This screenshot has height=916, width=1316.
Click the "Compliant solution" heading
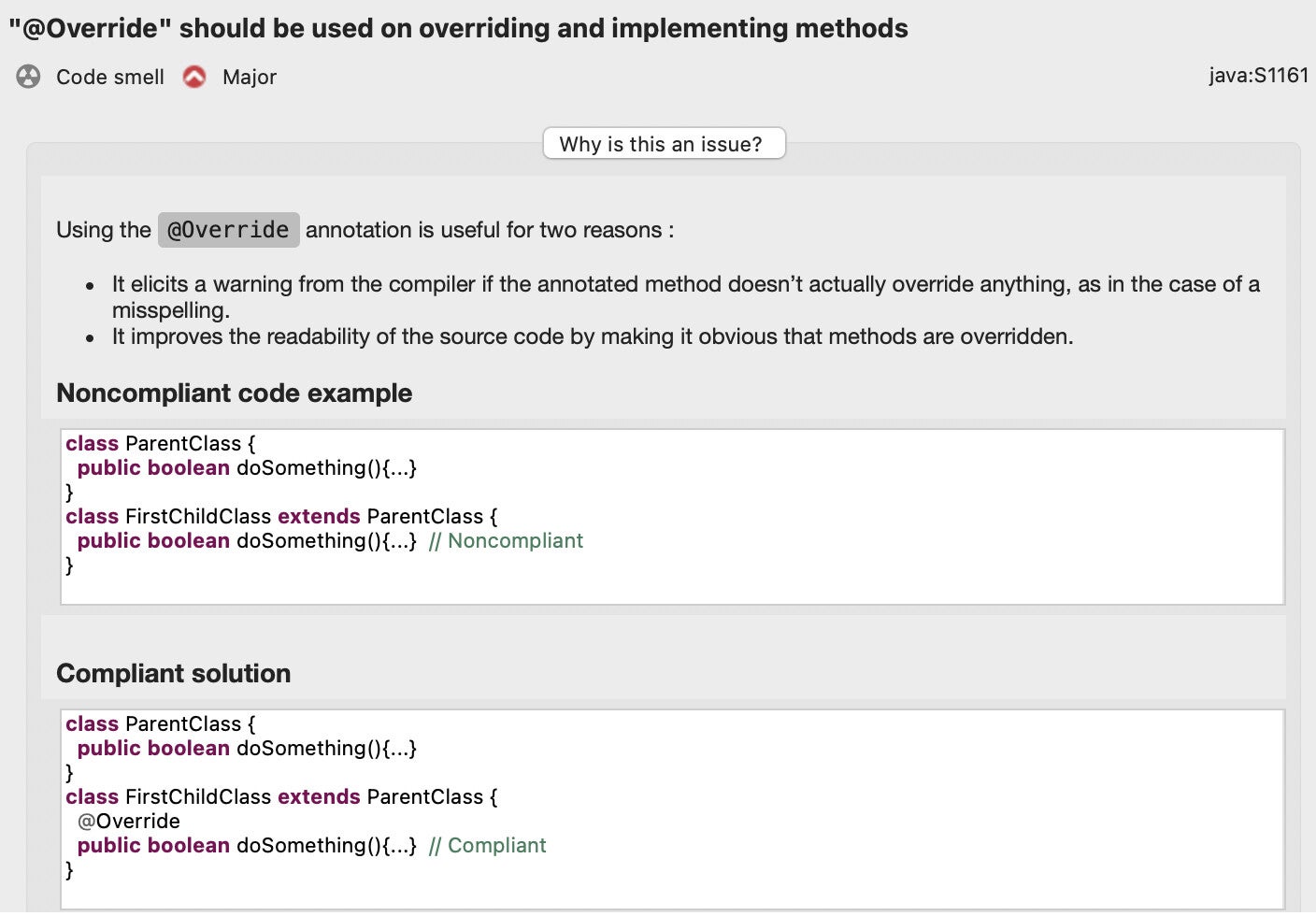tap(173, 673)
